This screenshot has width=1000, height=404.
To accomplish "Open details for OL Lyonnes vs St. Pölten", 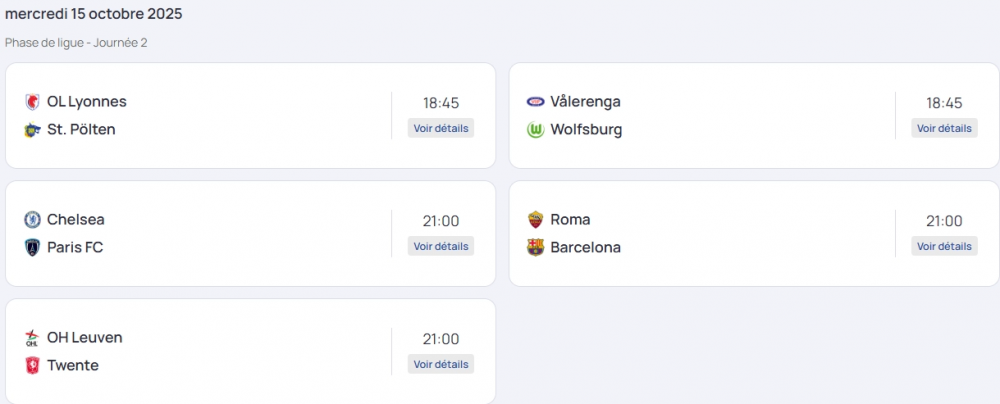I will pyautogui.click(x=441, y=128).
